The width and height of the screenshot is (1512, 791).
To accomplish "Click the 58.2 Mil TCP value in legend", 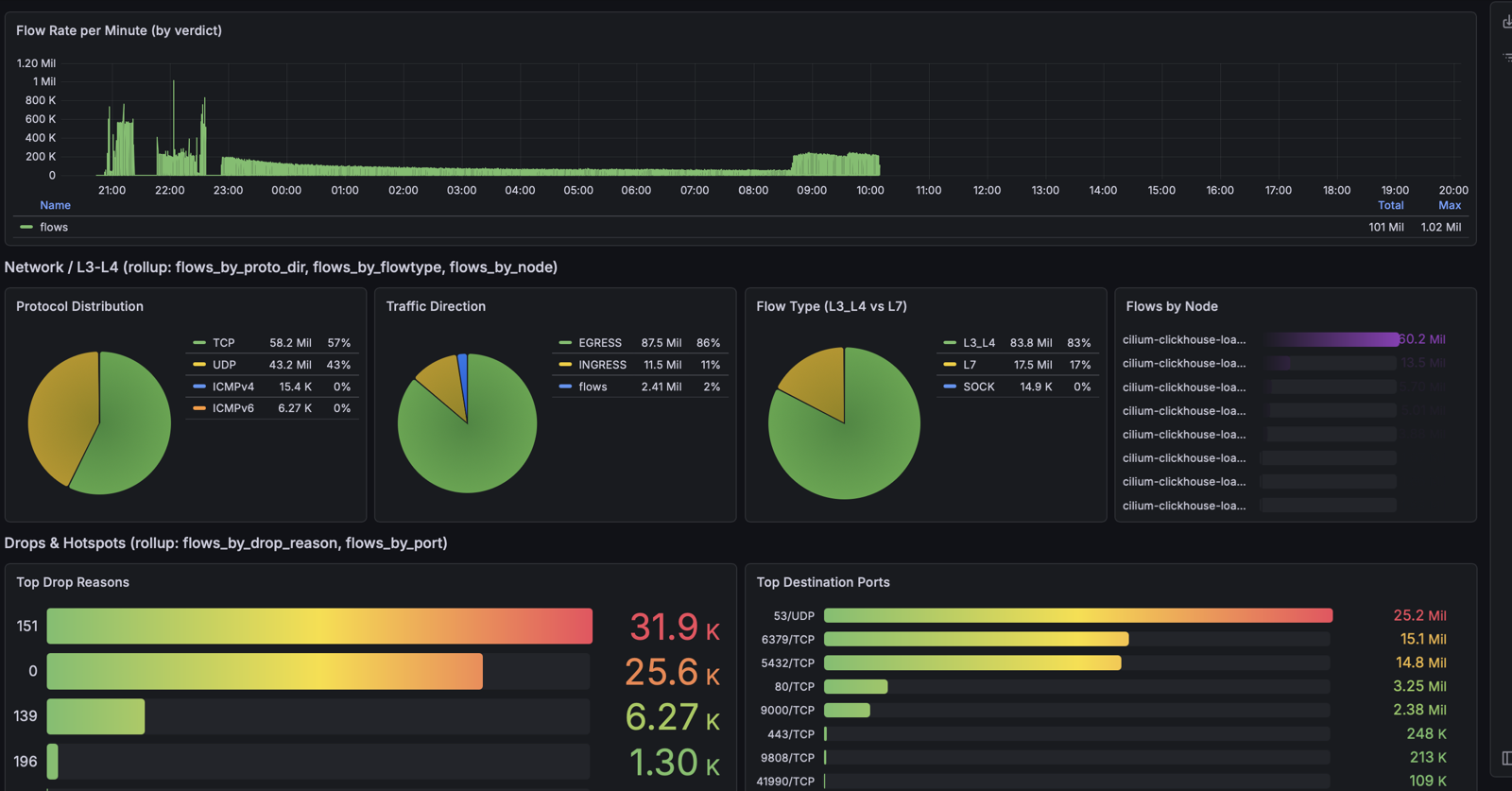I will (x=290, y=343).
